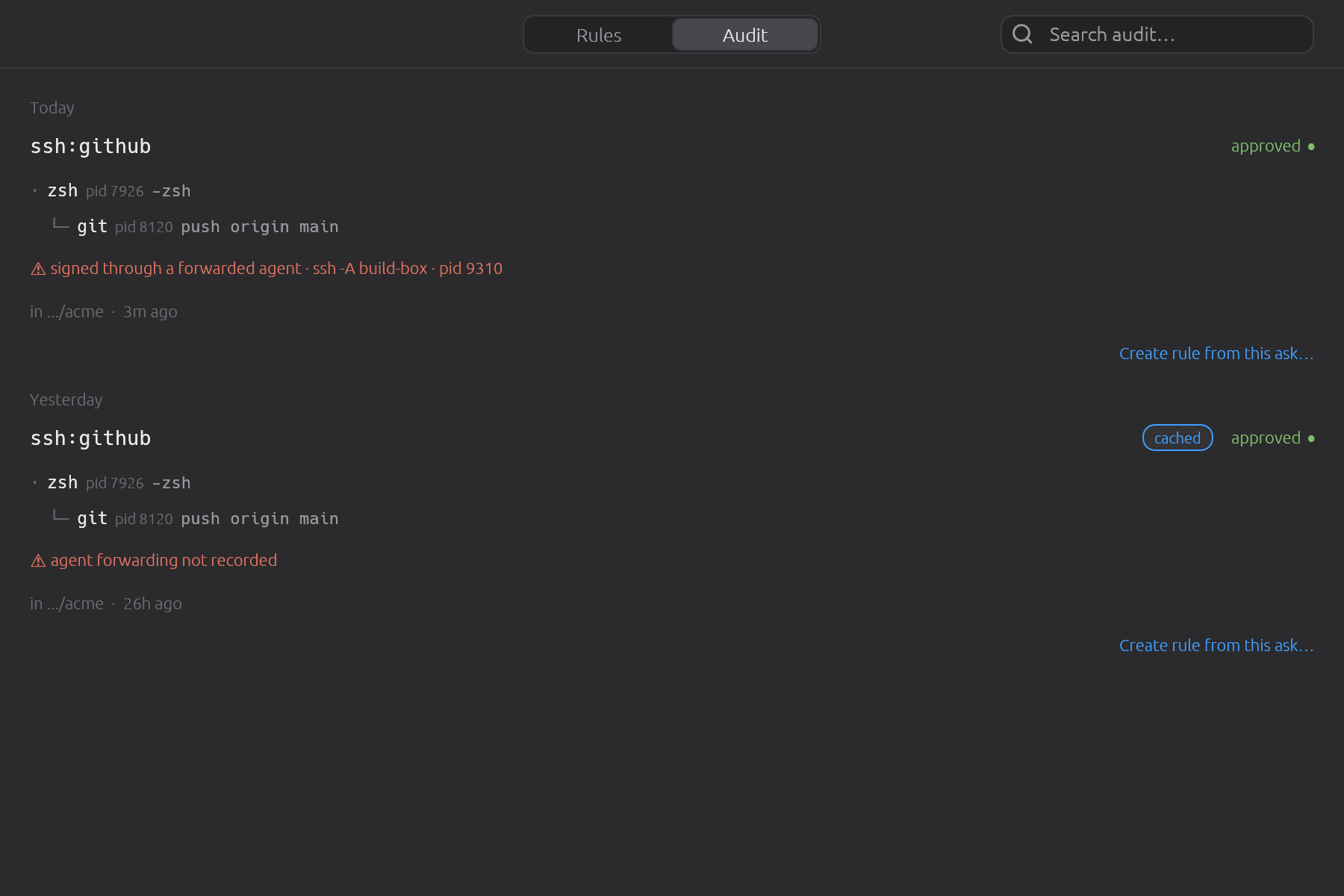This screenshot has height=896, width=1344.
Task: Select the Audit tab
Action: pyautogui.click(x=745, y=35)
